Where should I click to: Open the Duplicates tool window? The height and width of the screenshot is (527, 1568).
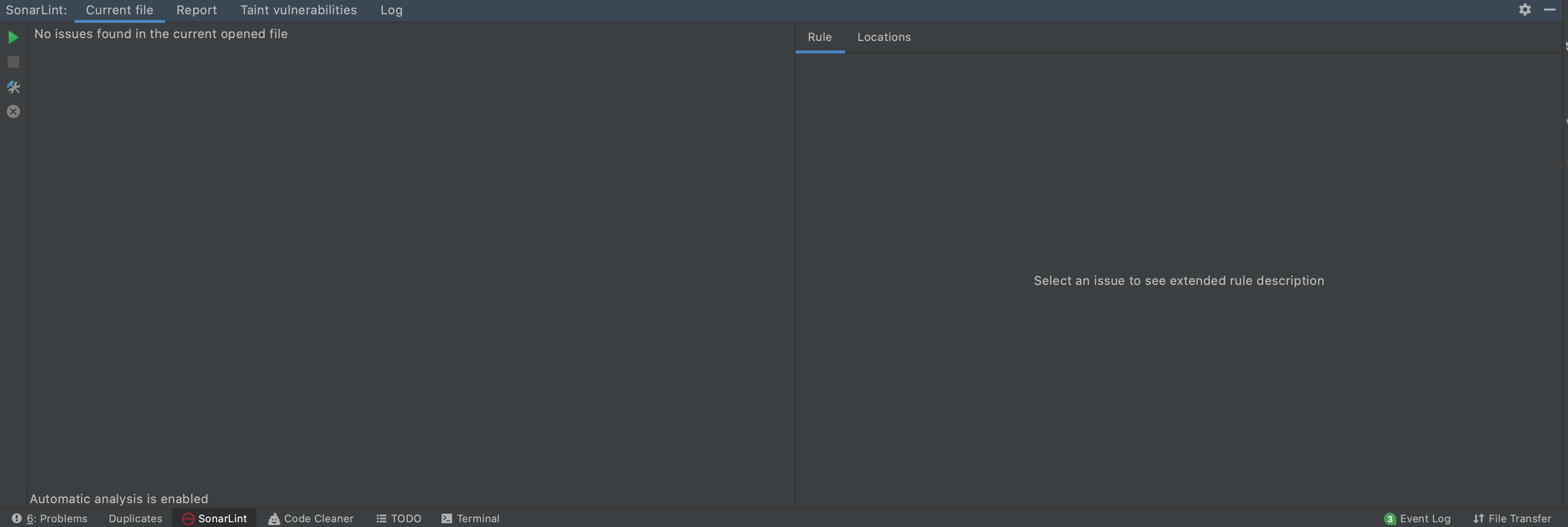click(135, 518)
